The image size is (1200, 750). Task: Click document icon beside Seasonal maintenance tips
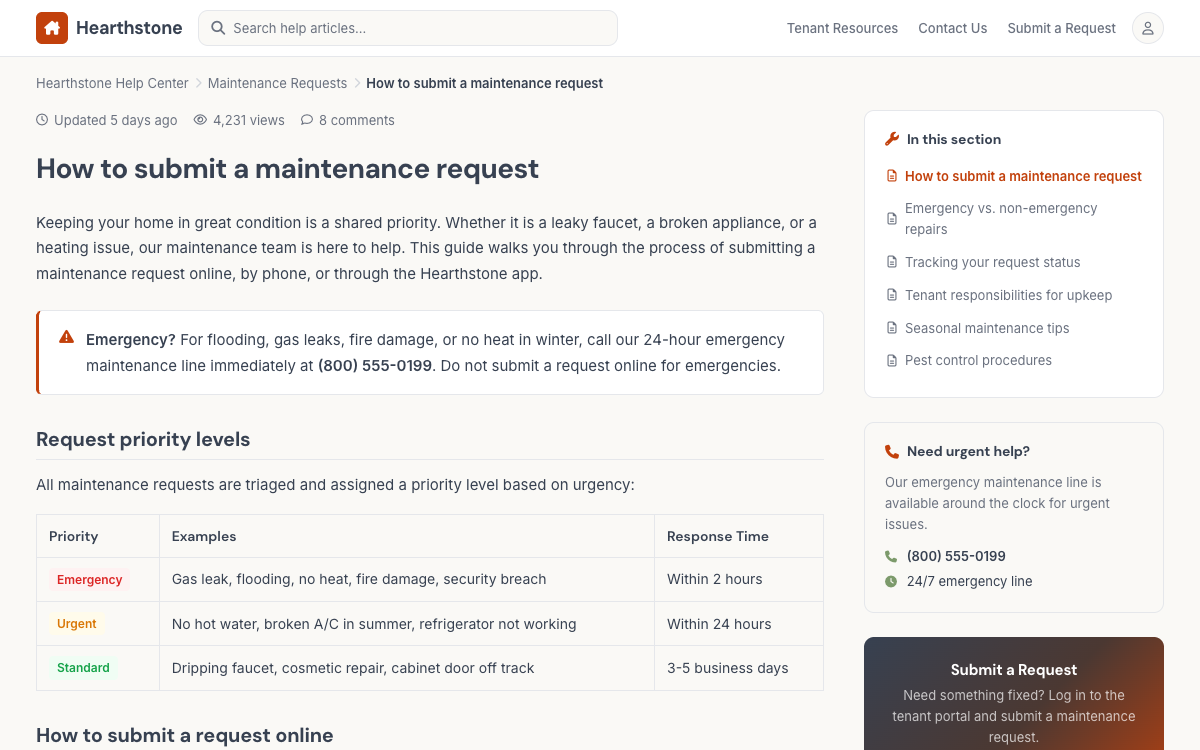(x=892, y=328)
